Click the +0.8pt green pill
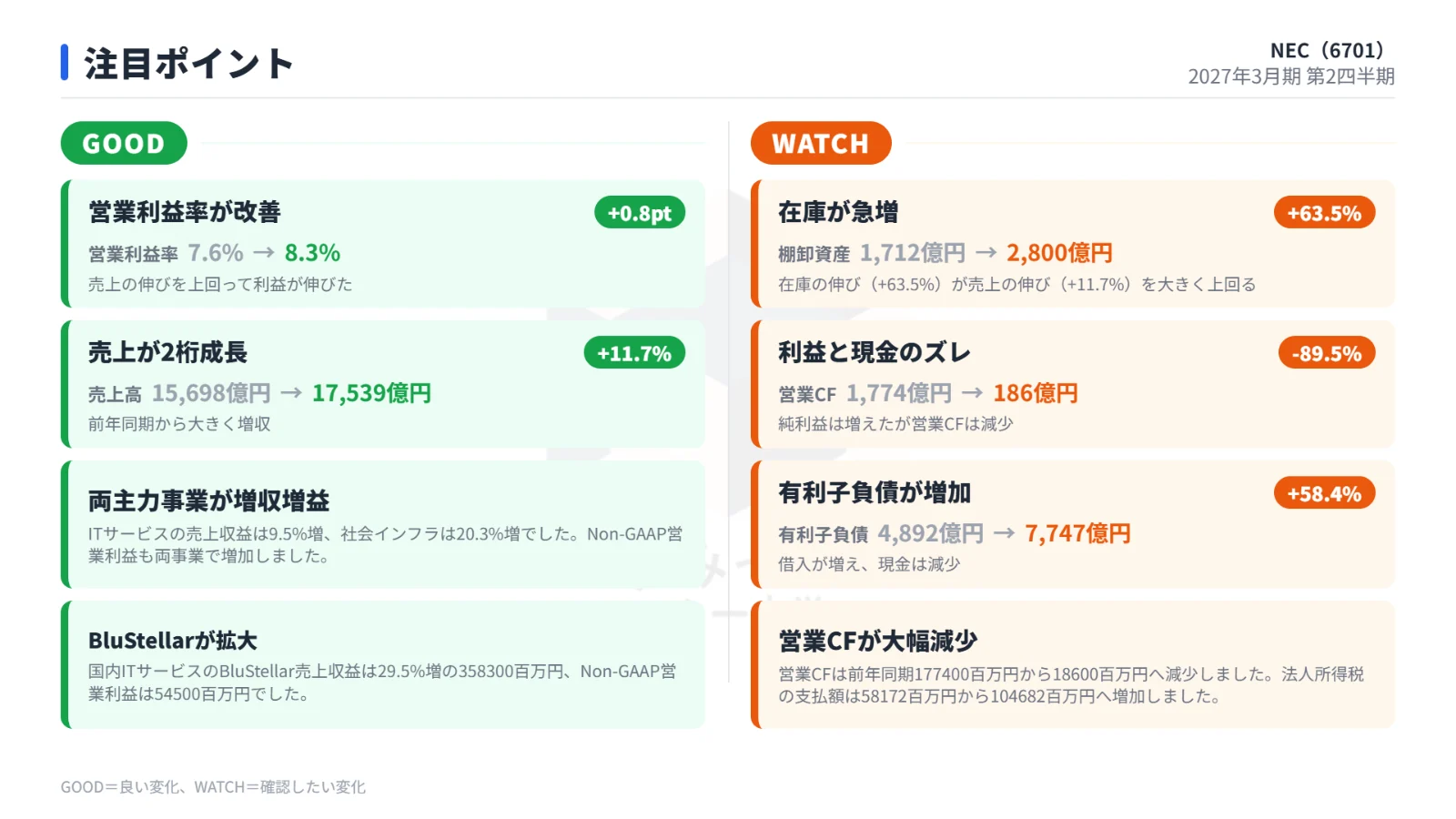1456x819 pixels. [x=640, y=213]
